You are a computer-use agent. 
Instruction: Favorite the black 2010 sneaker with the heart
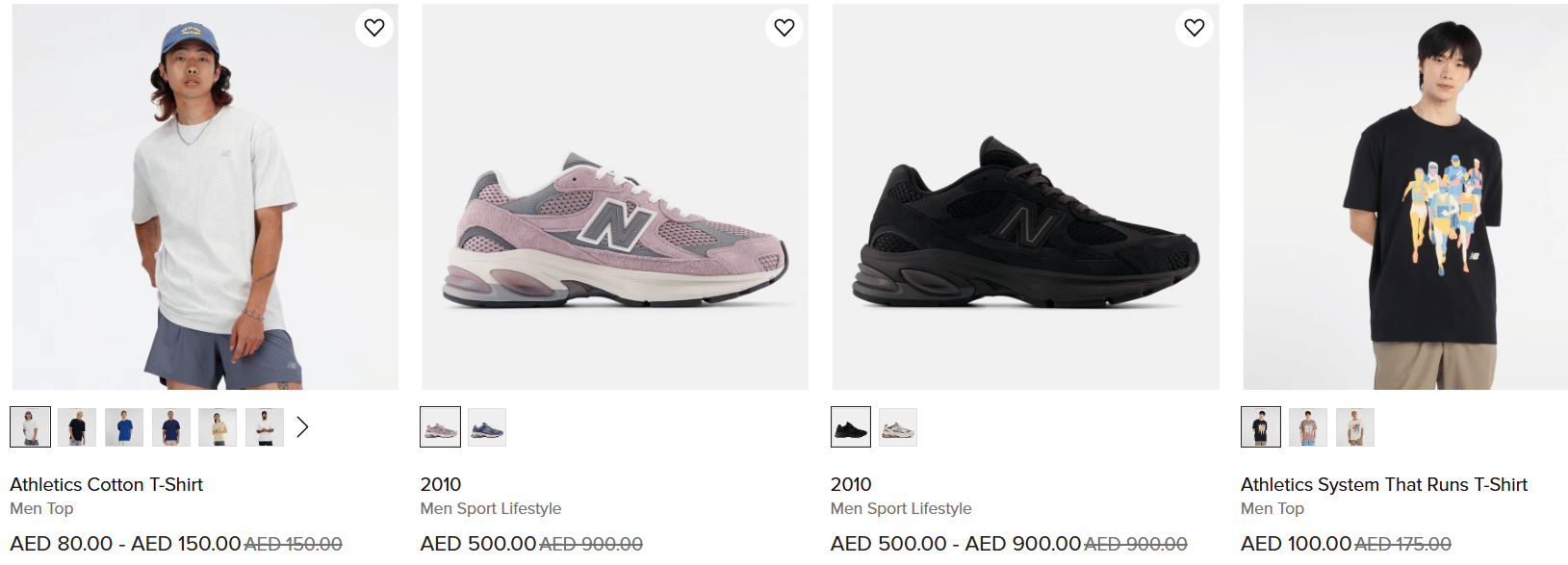tap(1195, 28)
